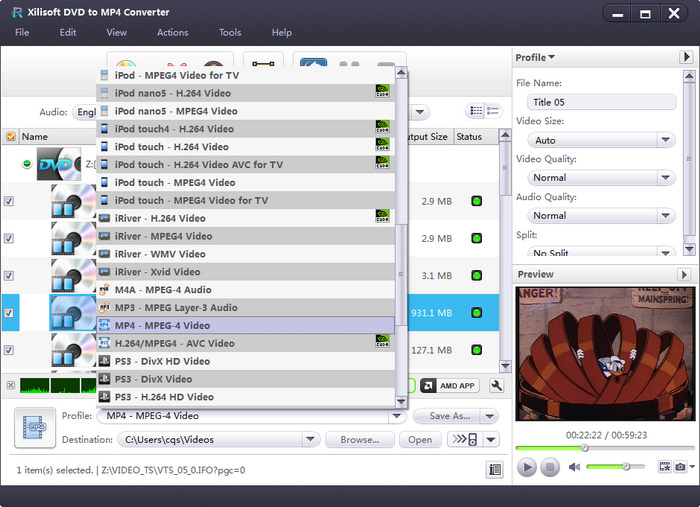Image resolution: width=700 pixels, height=507 pixels.
Task: Open the View menu
Action: click(117, 33)
